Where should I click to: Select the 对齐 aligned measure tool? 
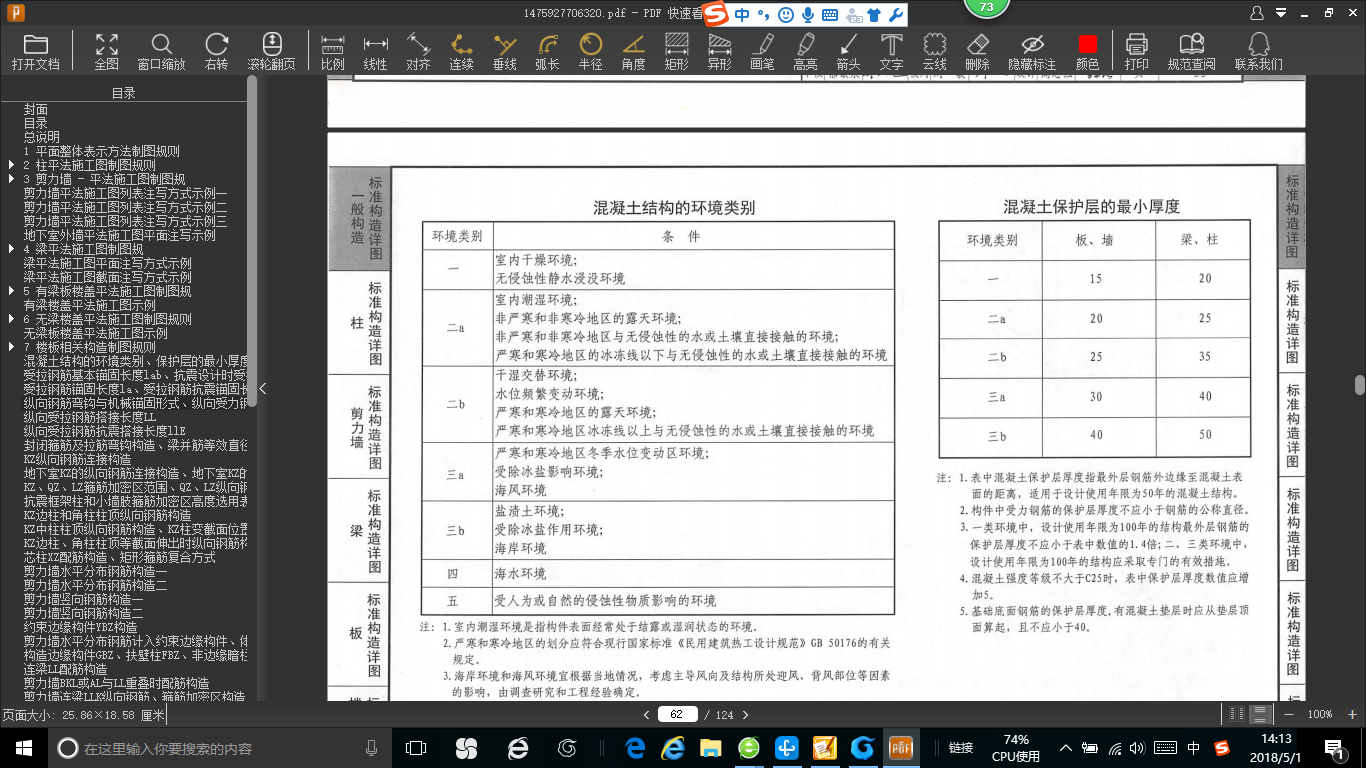point(418,51)
